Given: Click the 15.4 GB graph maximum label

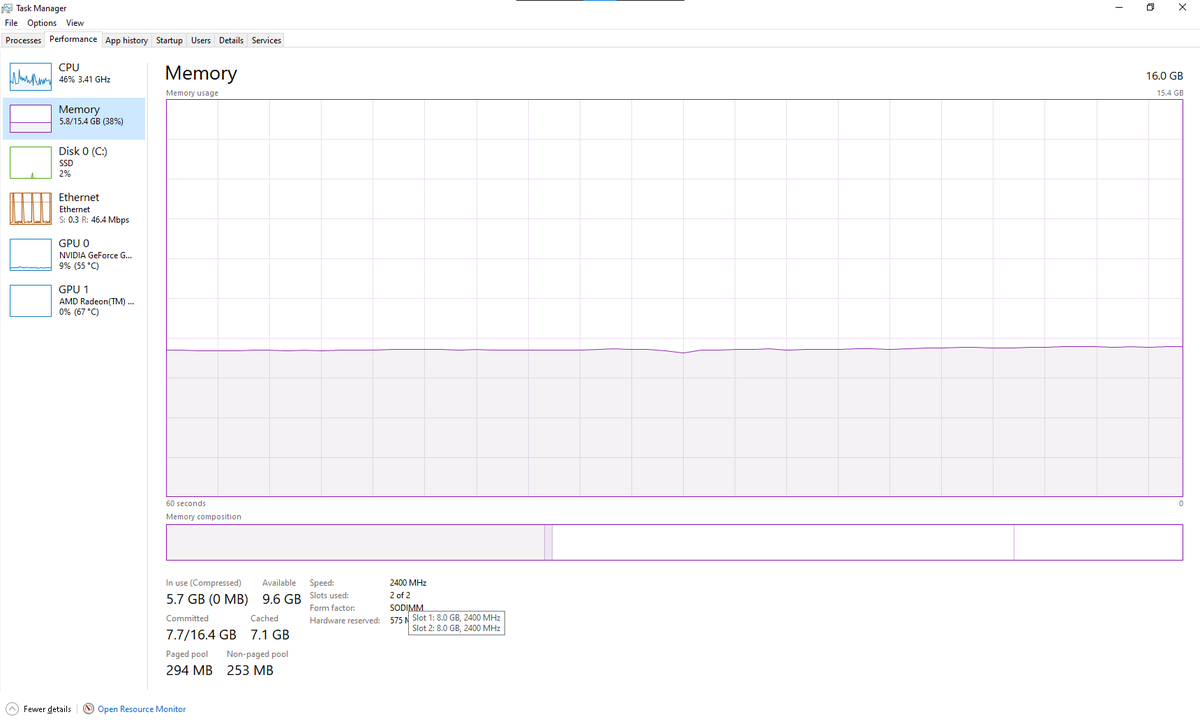Looking at the screenshot, I should point(1170,92).
